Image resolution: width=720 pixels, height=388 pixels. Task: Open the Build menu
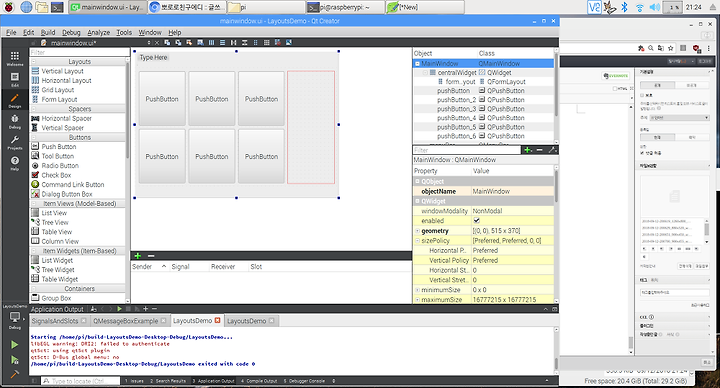(48, 32)
